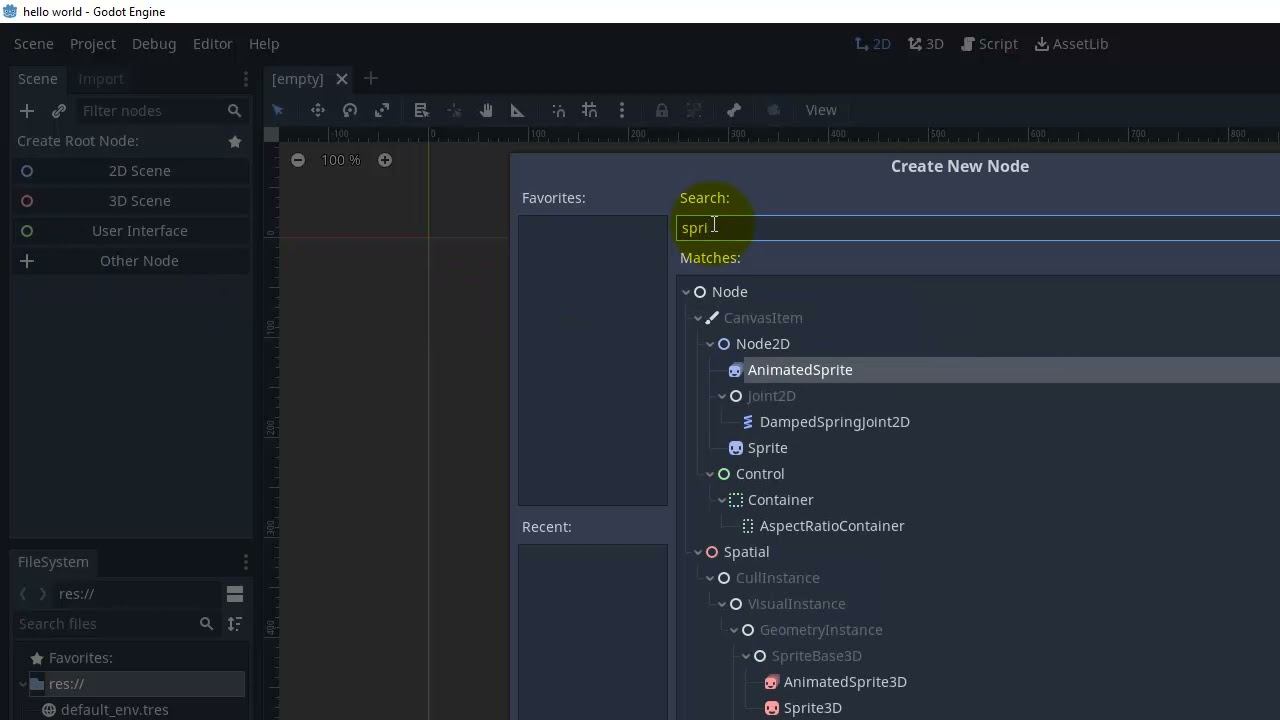1280x720 pixels.
Task: Add a new scene tab
Action: pos(371,79)
